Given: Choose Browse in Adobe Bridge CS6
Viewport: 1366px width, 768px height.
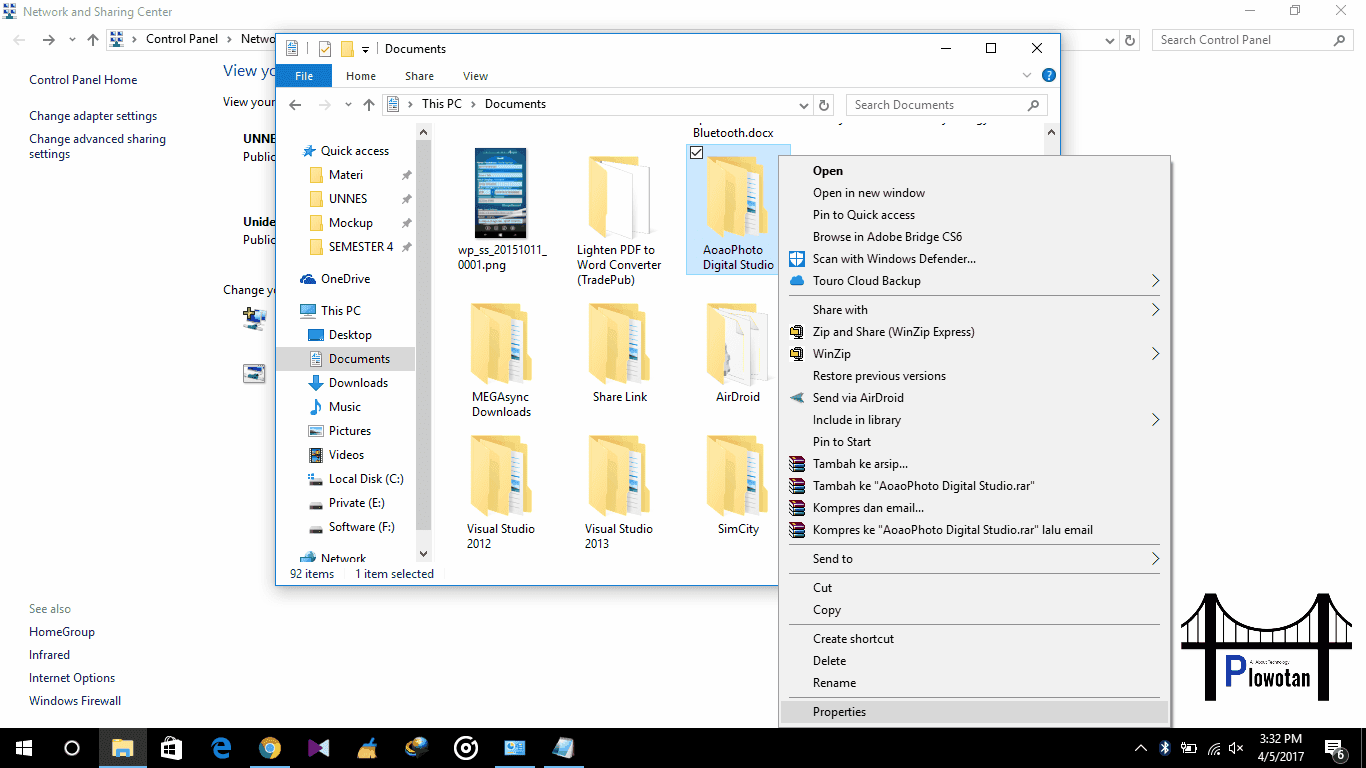Looking at the screenshot, I should [x=974, y=237].
